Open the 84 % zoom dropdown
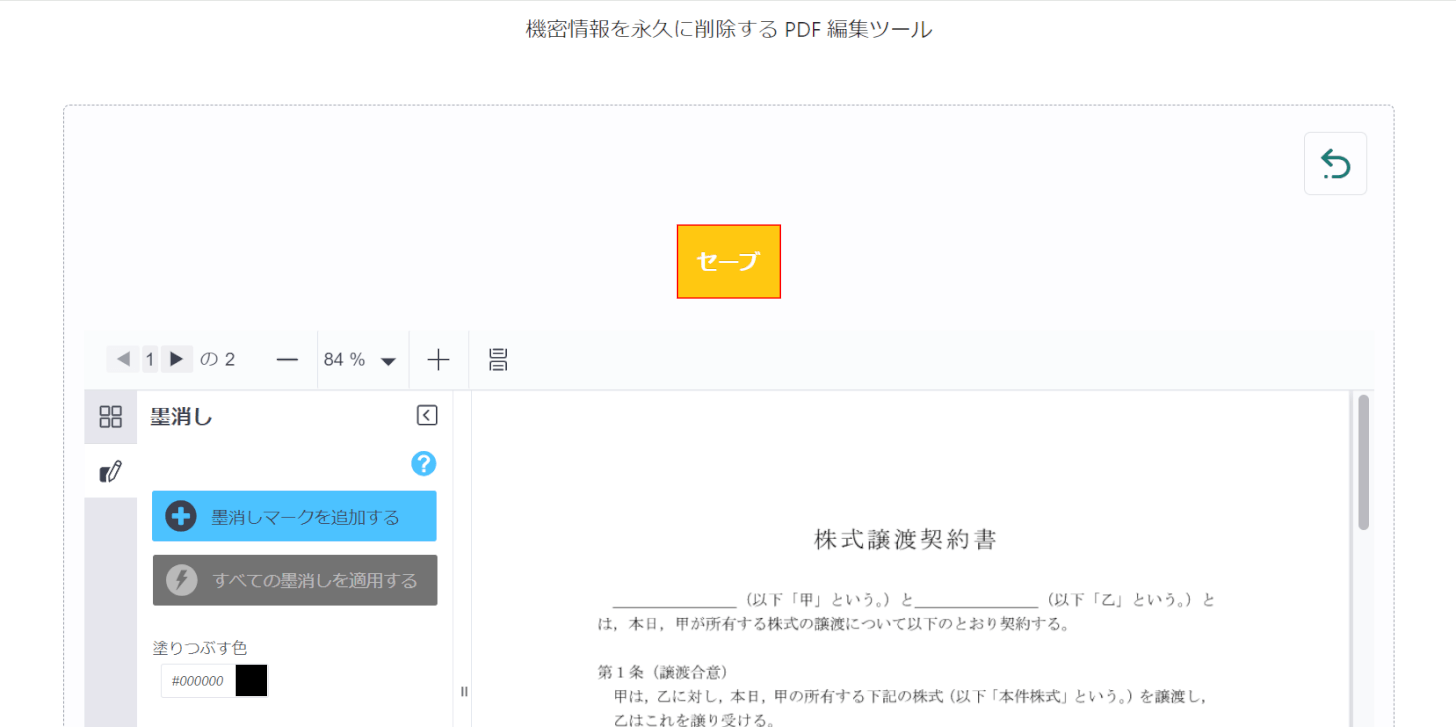This screenshot has width=1456, height=727. (361, 360)
